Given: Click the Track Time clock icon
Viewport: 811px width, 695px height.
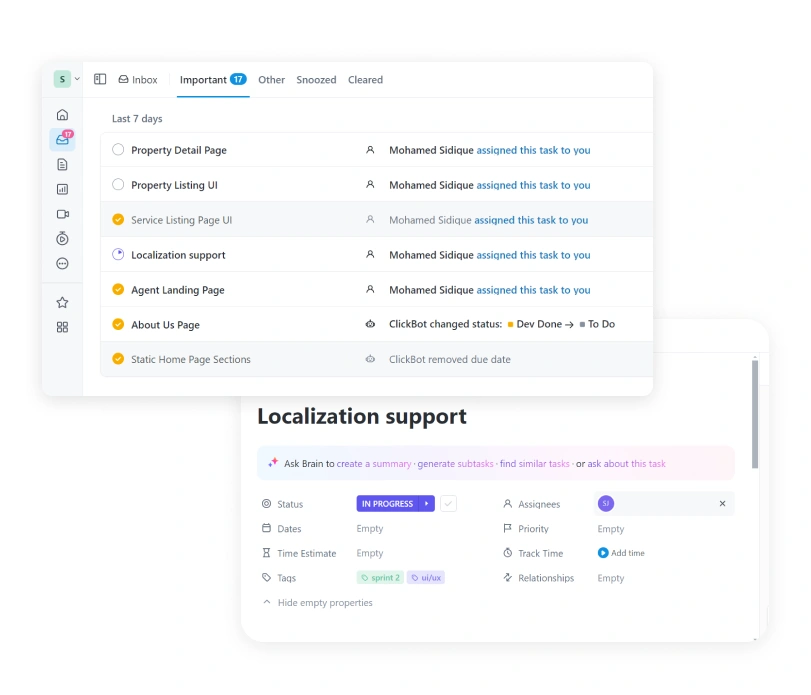Looking at the screenshot, I should point(507,553).
